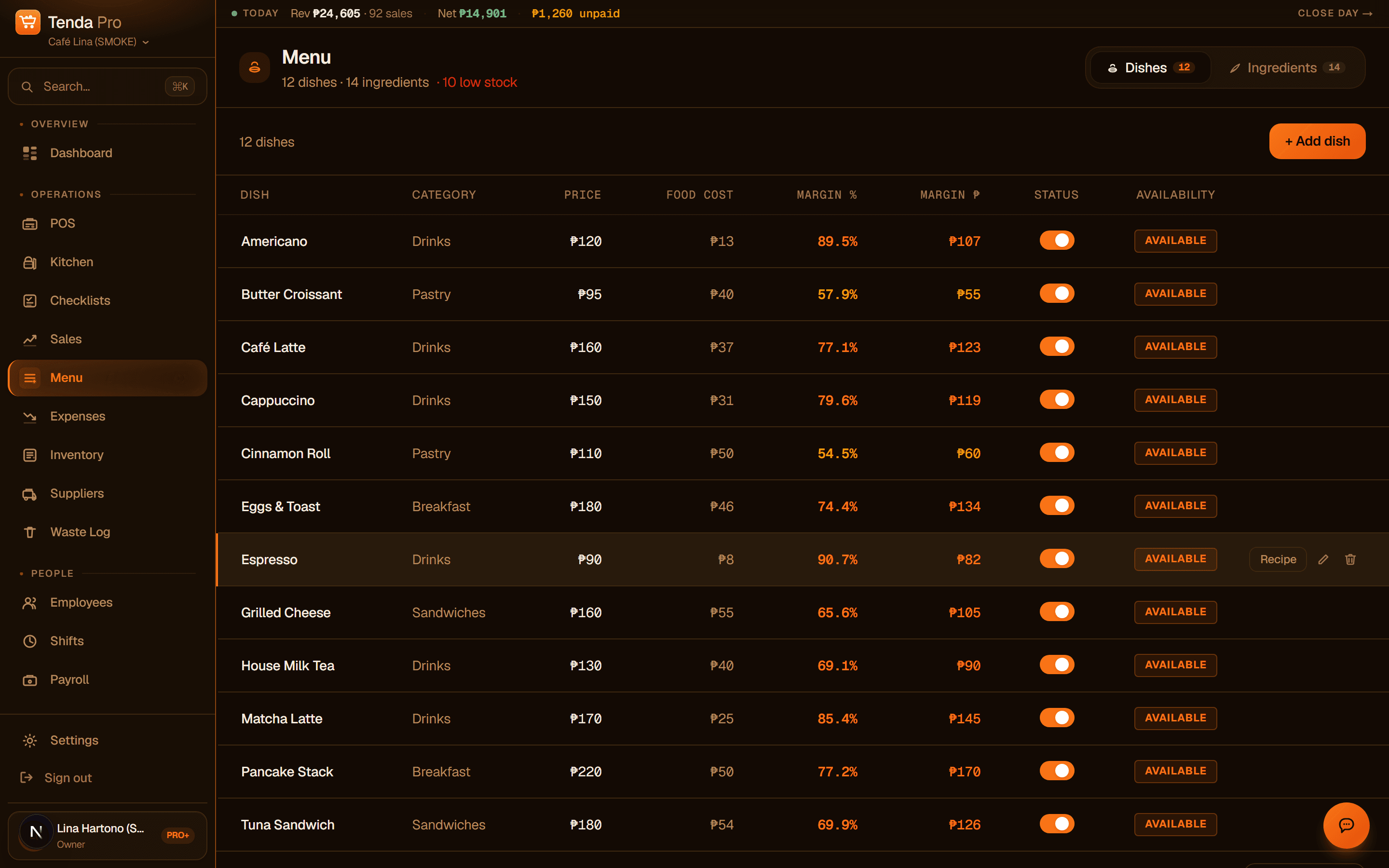Open Shifts via the clock icon
The height and width of the screenshot is (868, 1389).
click(30, 641)
